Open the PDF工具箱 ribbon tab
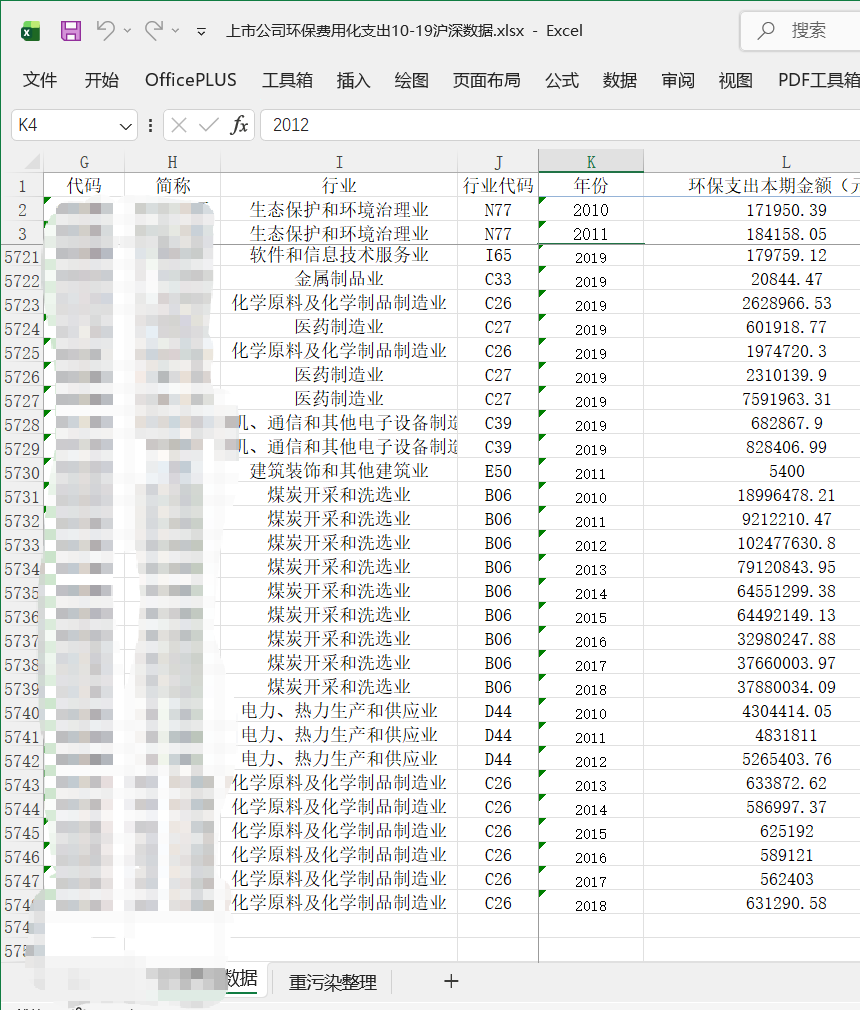 point(819,80)
